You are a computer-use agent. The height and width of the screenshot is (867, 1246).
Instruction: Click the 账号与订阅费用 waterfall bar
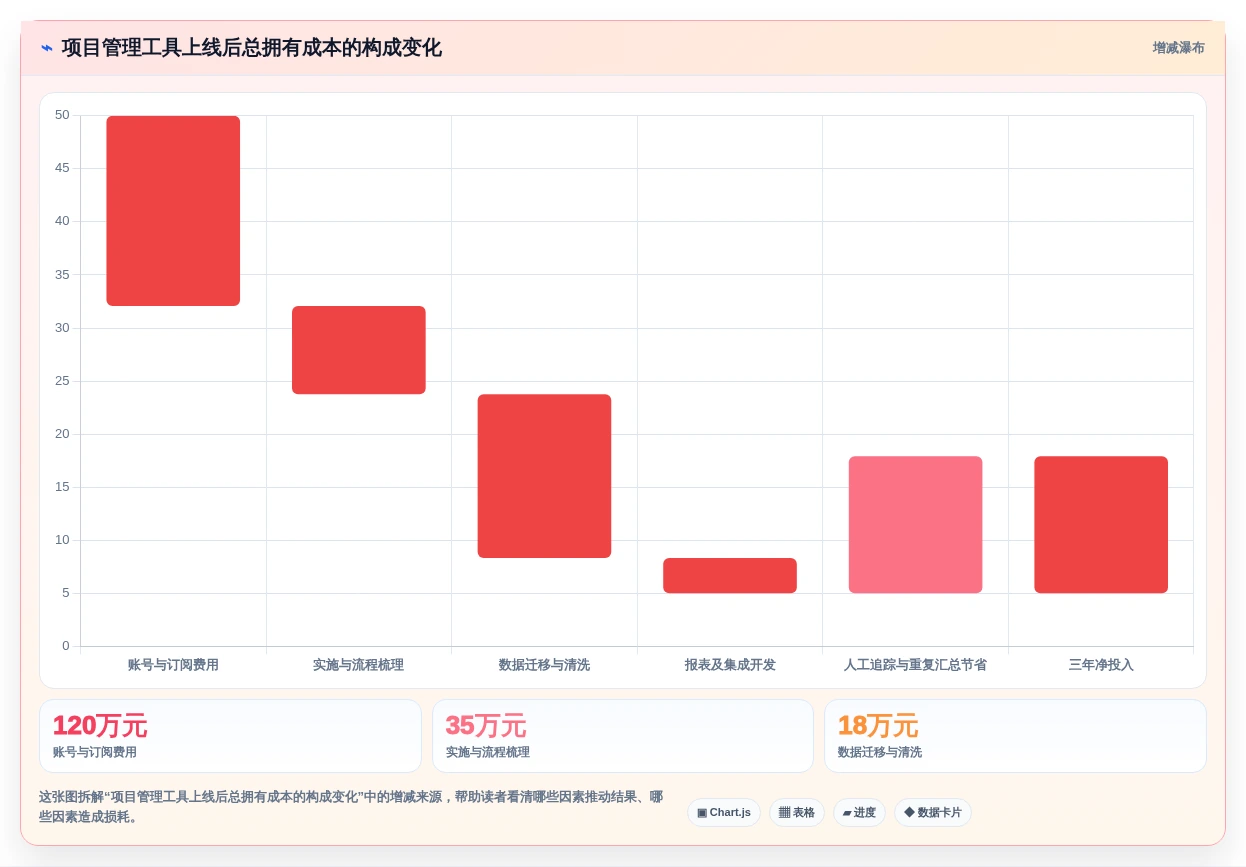(x=173, y=211)
